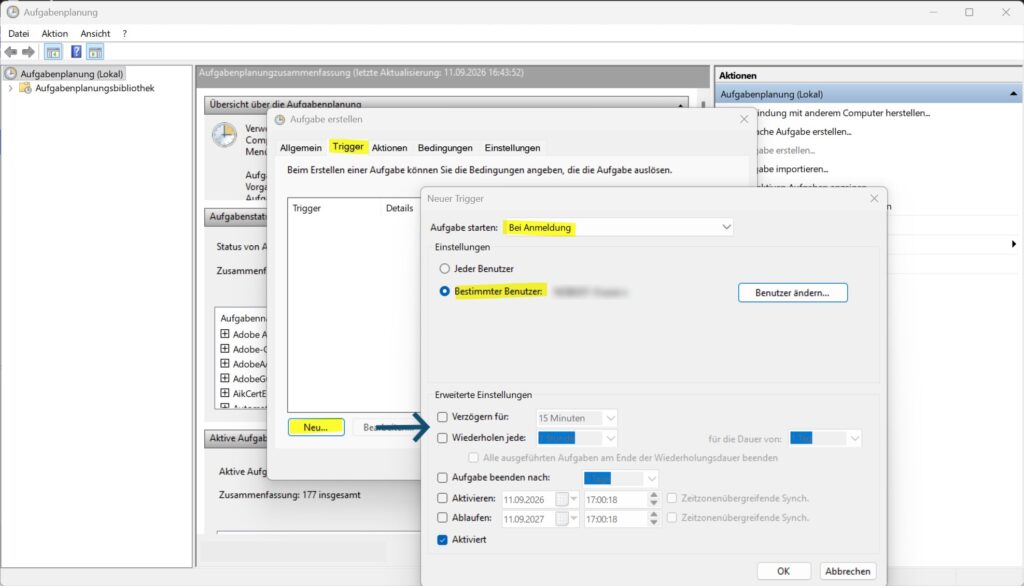Viewport: 1024px width, 586px height.
Task: Click the Trigger column header
Action: pyautogui.click(x=333, y=208)
